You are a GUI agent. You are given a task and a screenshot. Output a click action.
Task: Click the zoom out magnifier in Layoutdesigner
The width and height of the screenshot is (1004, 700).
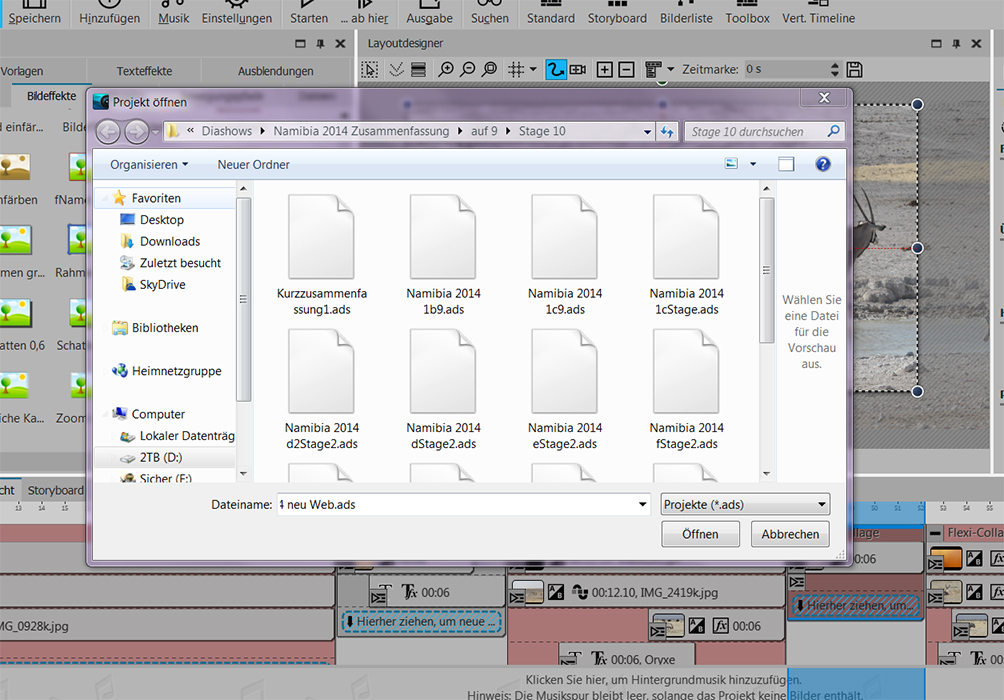(x=467, y=69)
